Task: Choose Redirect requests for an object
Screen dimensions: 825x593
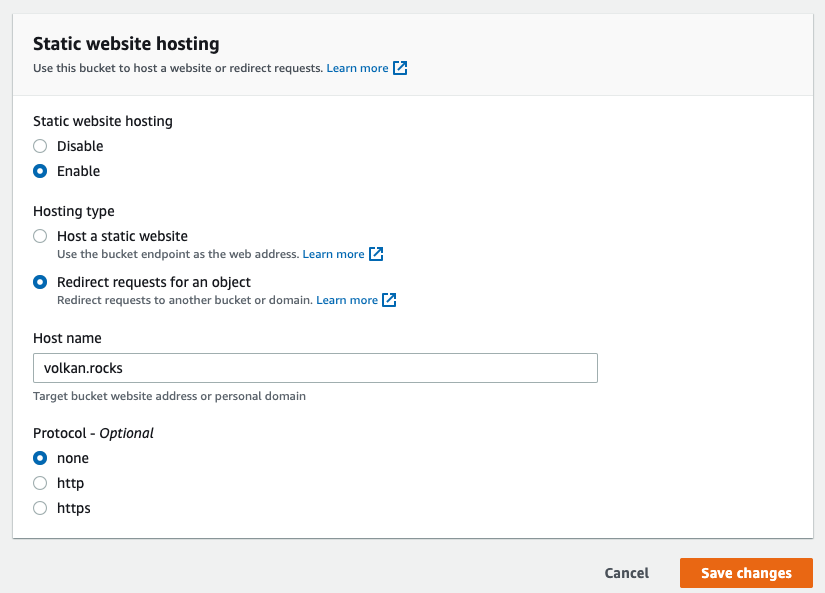Action: [40, 282]
